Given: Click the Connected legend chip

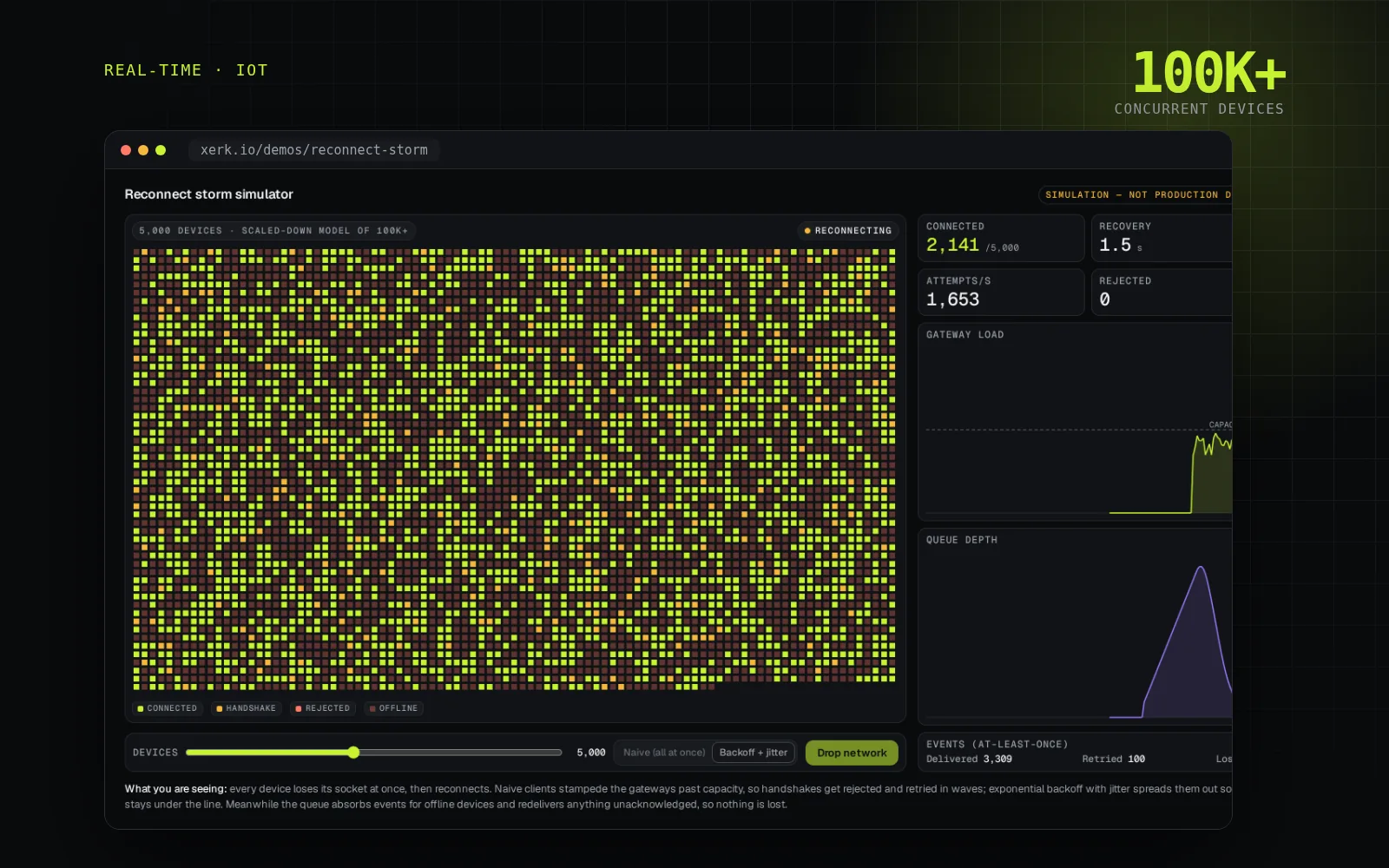Looking at the screenshot, I should [168, 708].
